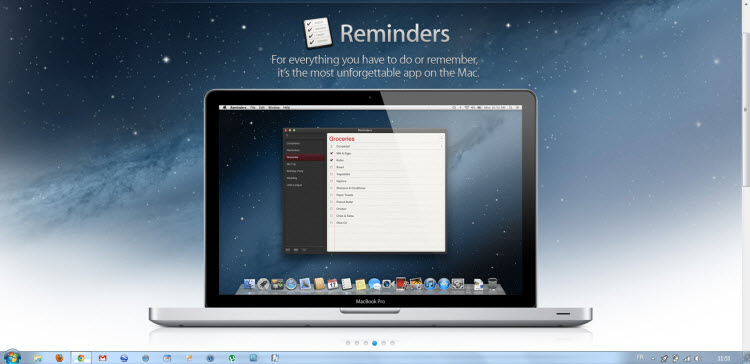Open the Gmail shortcut on the taskbar
The width and height of the screenshot is (750, 364).
[x=102, y=358]
